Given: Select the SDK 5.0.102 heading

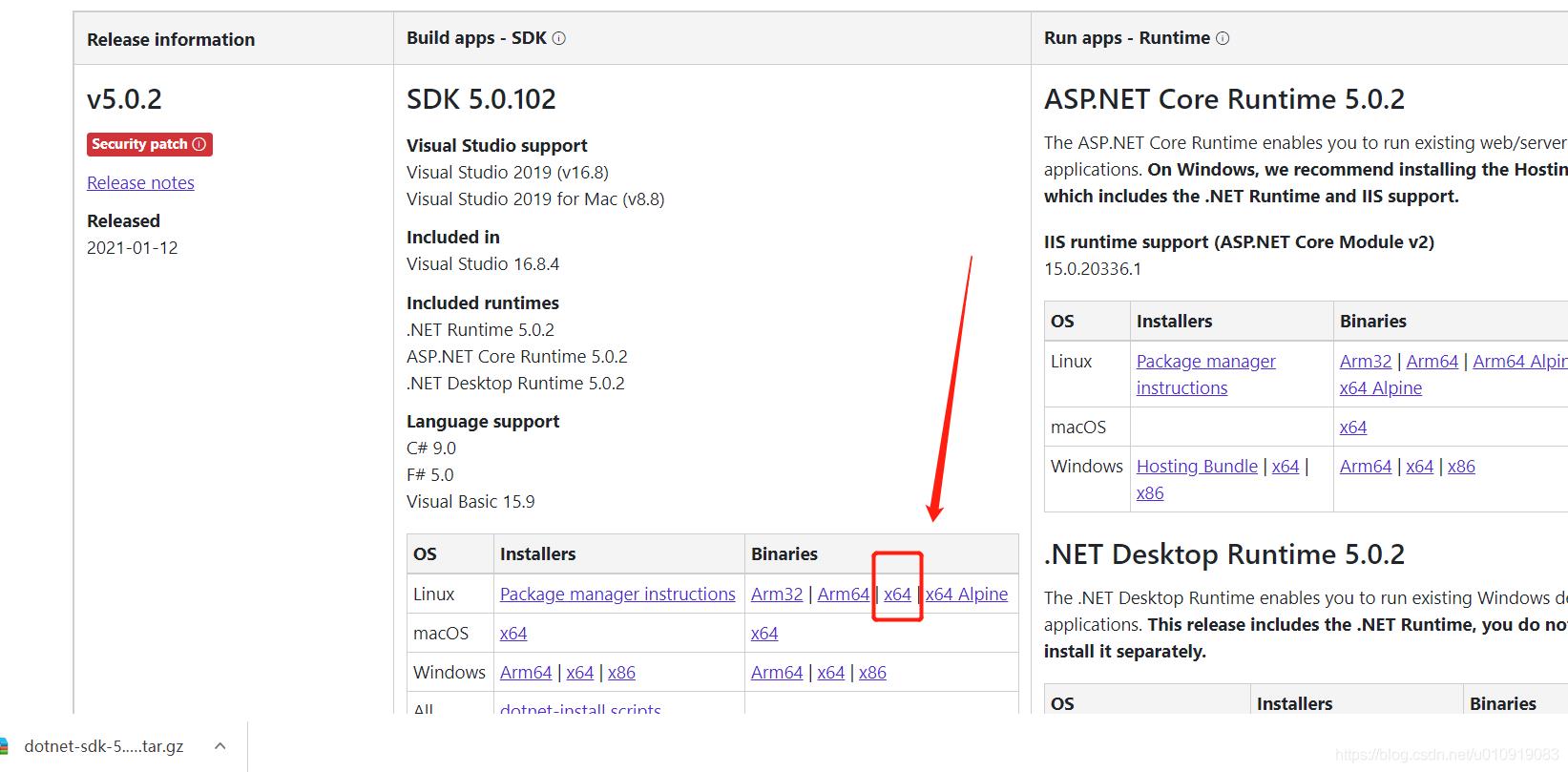Looking at the screenshot, I should pyautogui.click(x=481, y=99).
